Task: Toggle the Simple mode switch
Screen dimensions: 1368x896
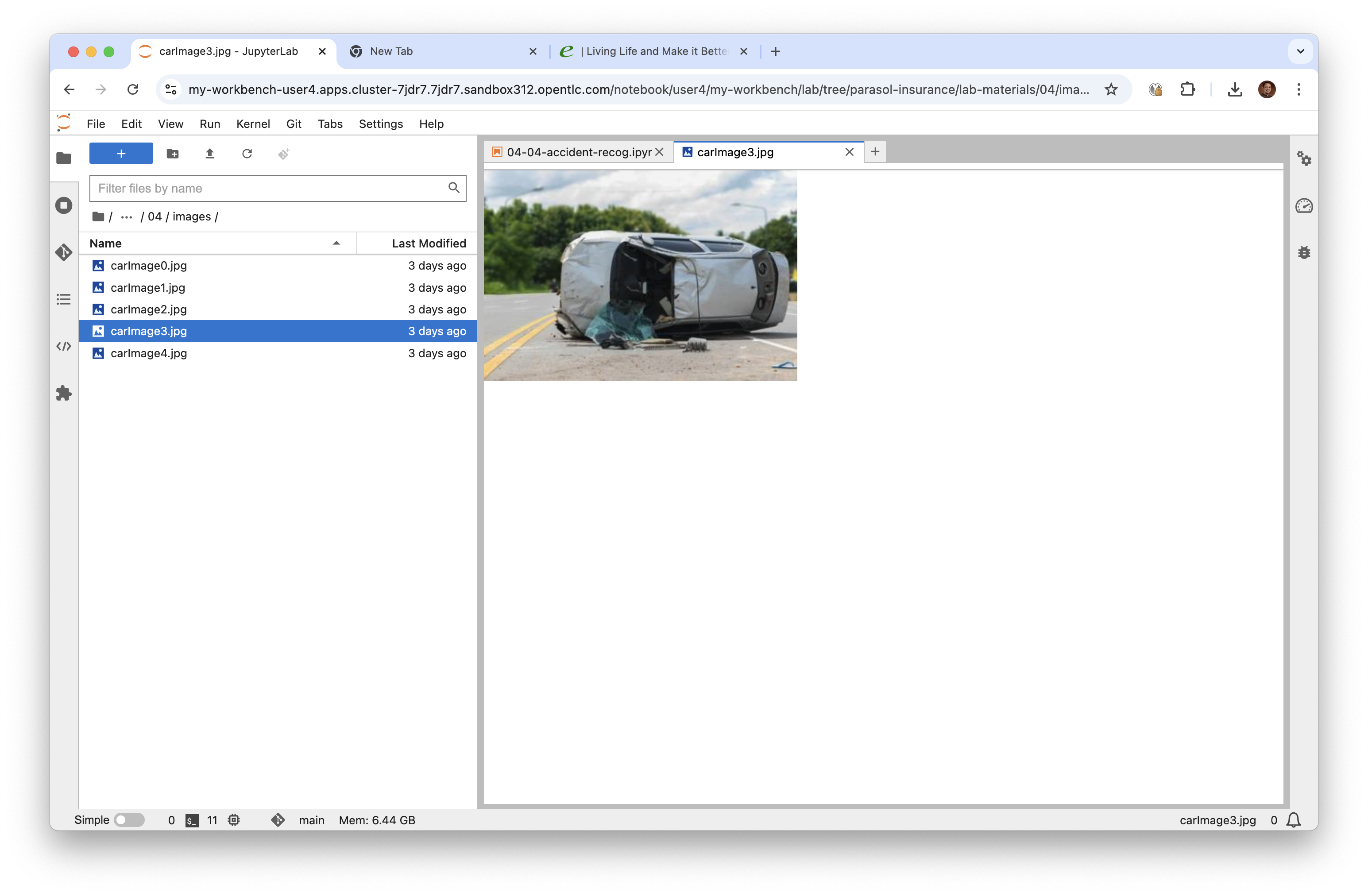Action: click(x=129, y=819)
